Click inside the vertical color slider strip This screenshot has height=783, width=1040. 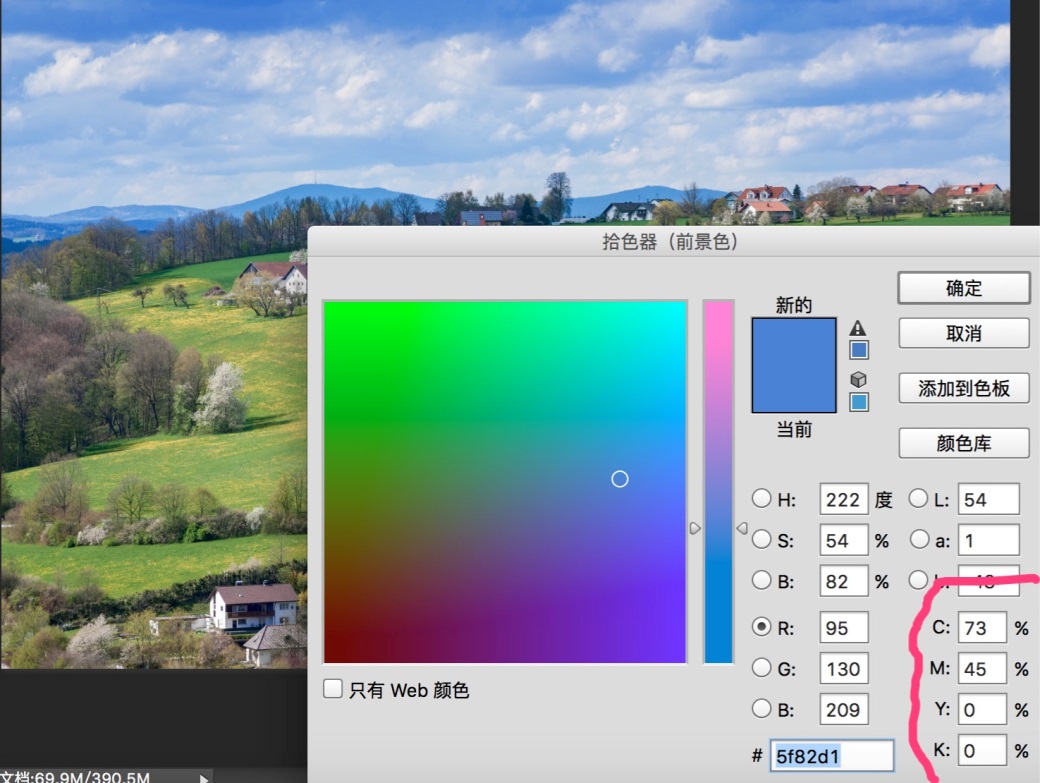[718, 481]
